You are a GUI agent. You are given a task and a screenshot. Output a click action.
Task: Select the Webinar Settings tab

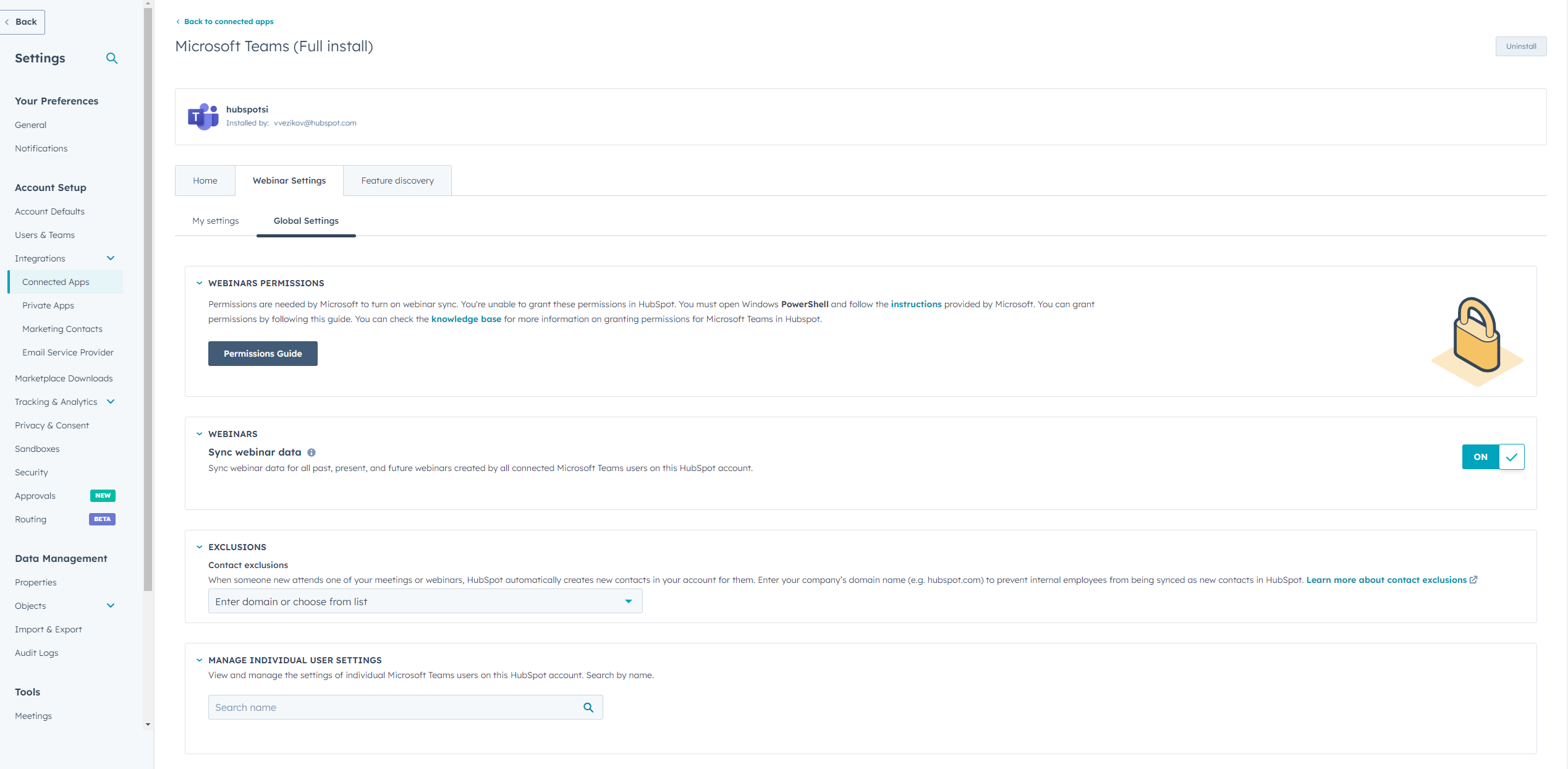coord(289,181)
